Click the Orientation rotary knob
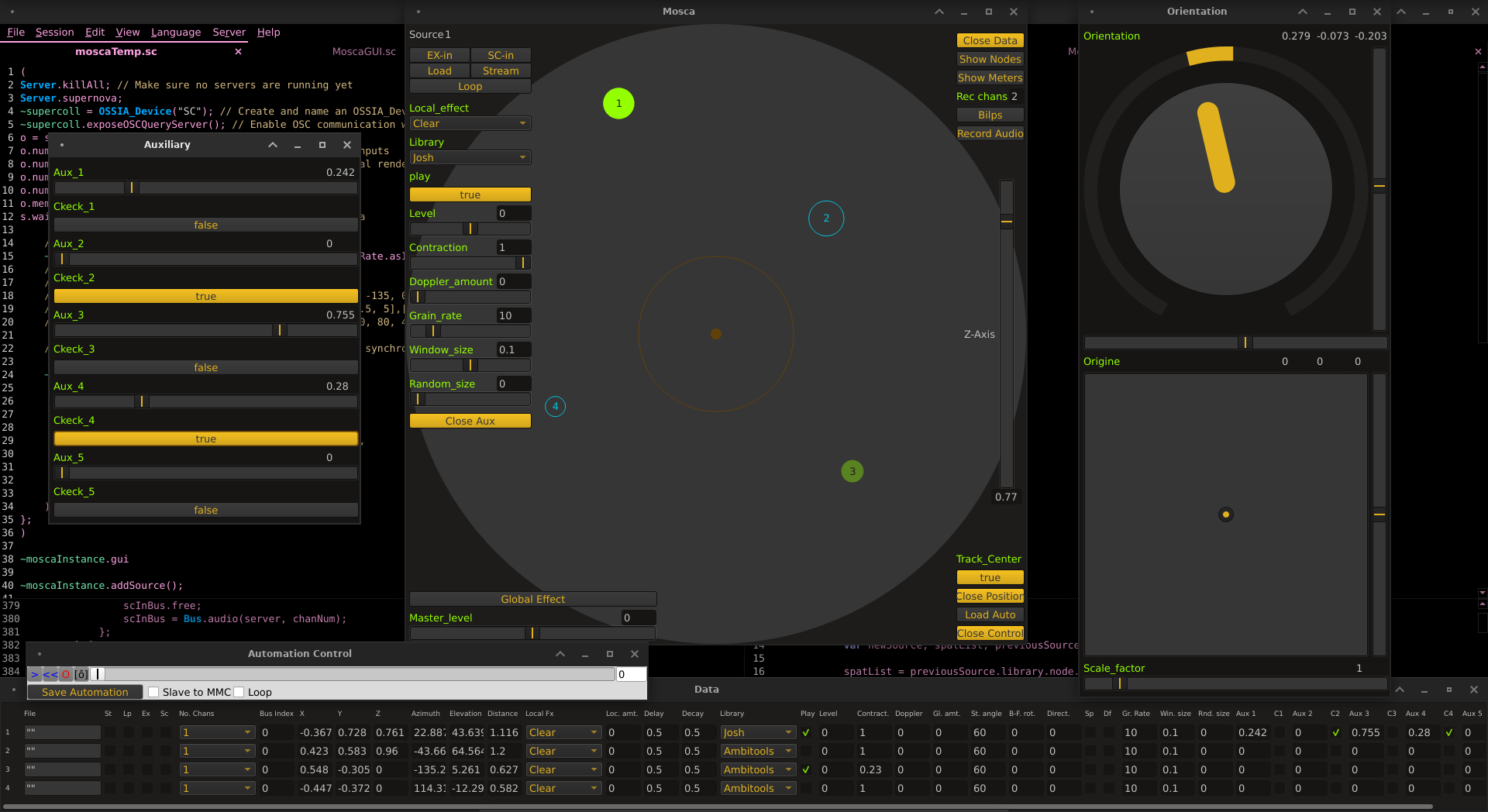Screen dimensions: 1488x812 pyautogui.click(x=1225, y=188)
